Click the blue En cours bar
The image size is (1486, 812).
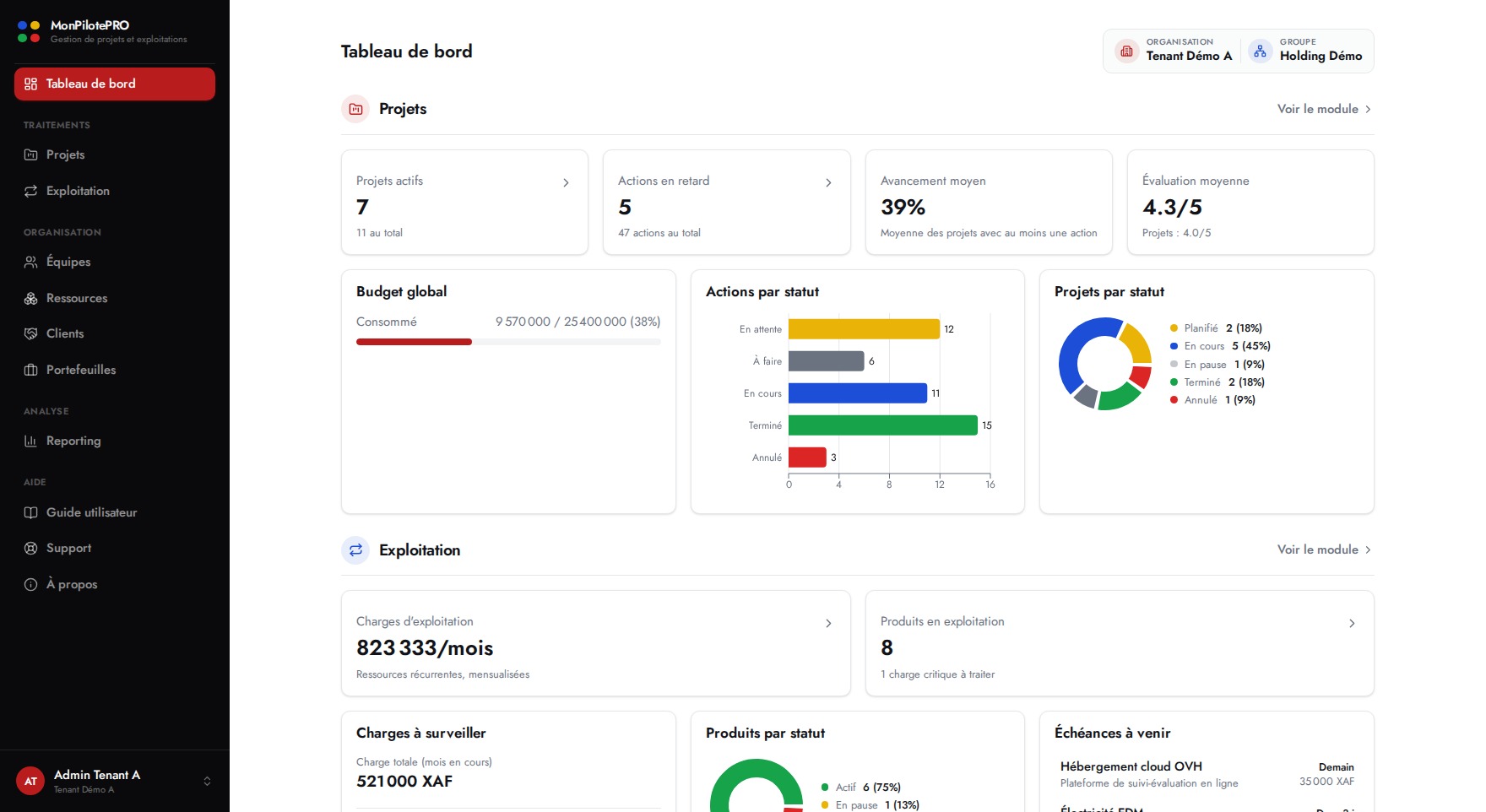click(x=858, y=393)
